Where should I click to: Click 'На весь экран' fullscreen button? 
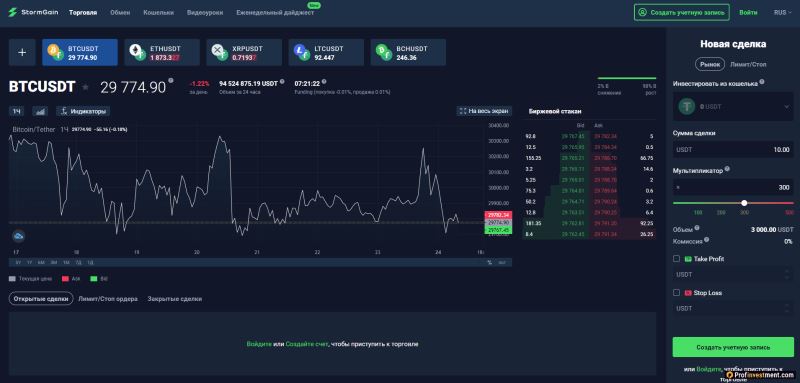[484, 111]
